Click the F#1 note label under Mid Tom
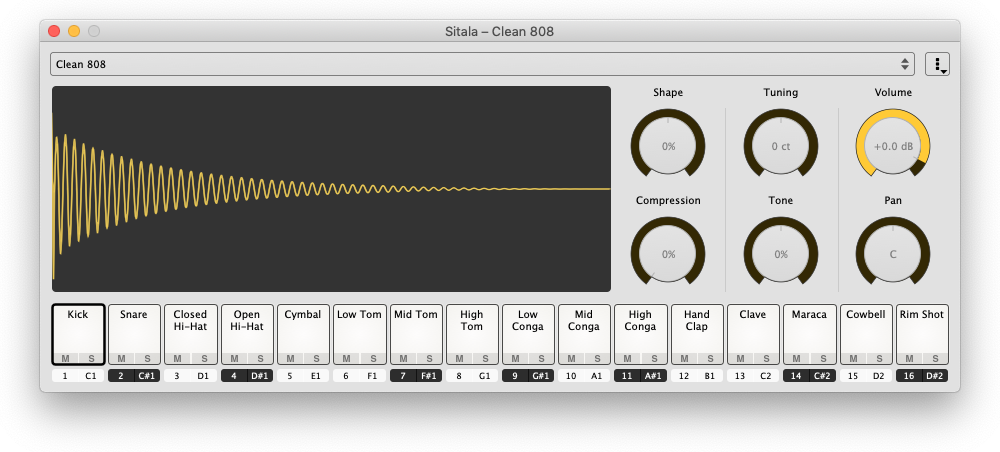 click(429, 375)
